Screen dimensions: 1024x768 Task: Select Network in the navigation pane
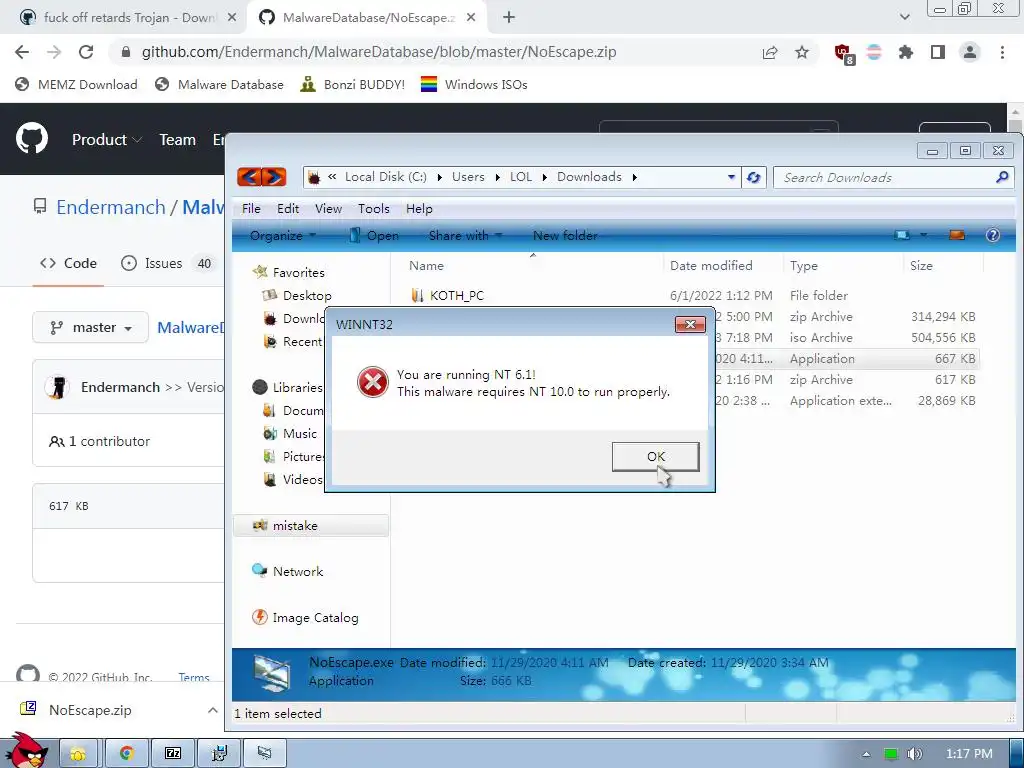click(298, 571)
